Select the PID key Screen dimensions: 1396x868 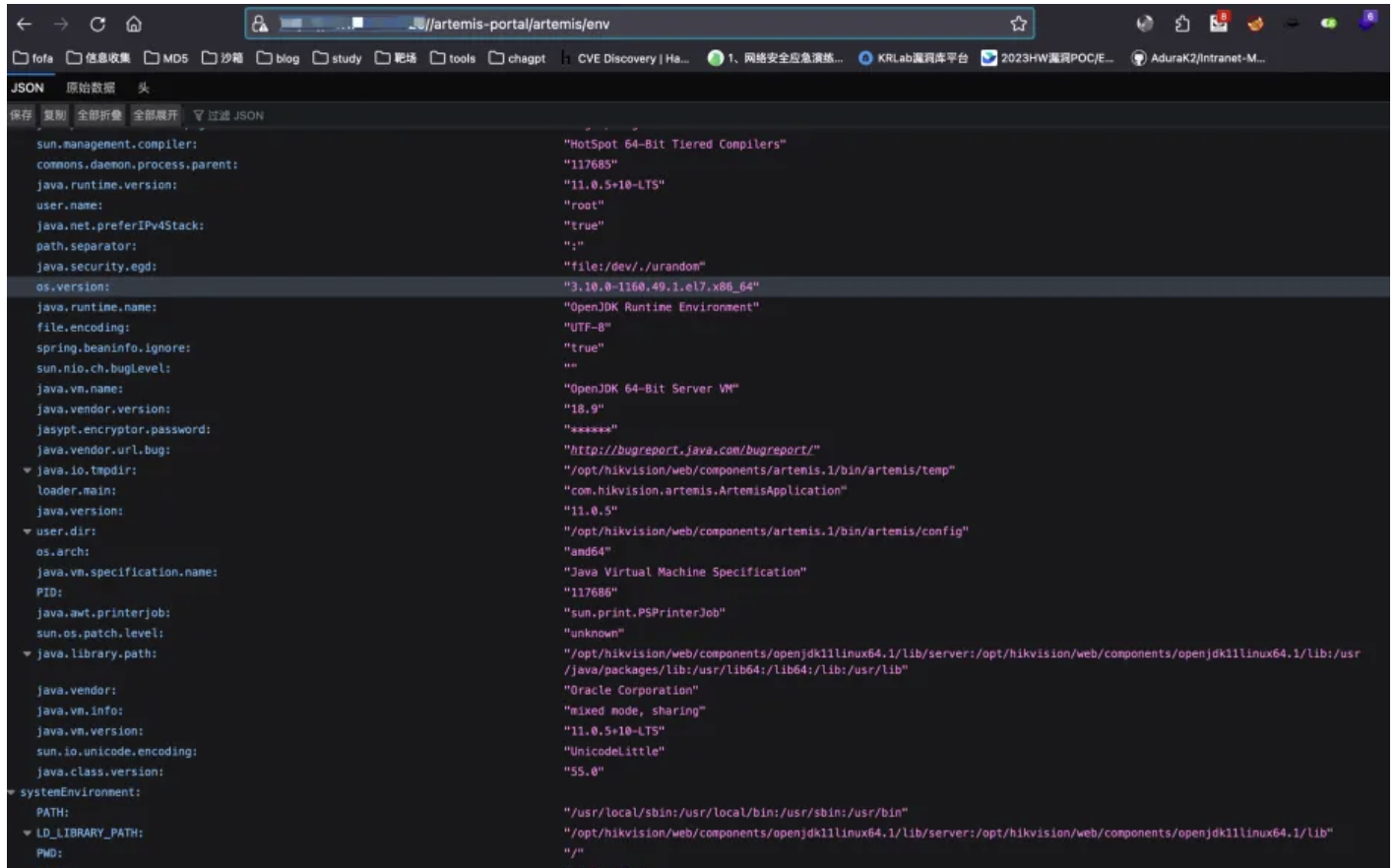(49, 592)
